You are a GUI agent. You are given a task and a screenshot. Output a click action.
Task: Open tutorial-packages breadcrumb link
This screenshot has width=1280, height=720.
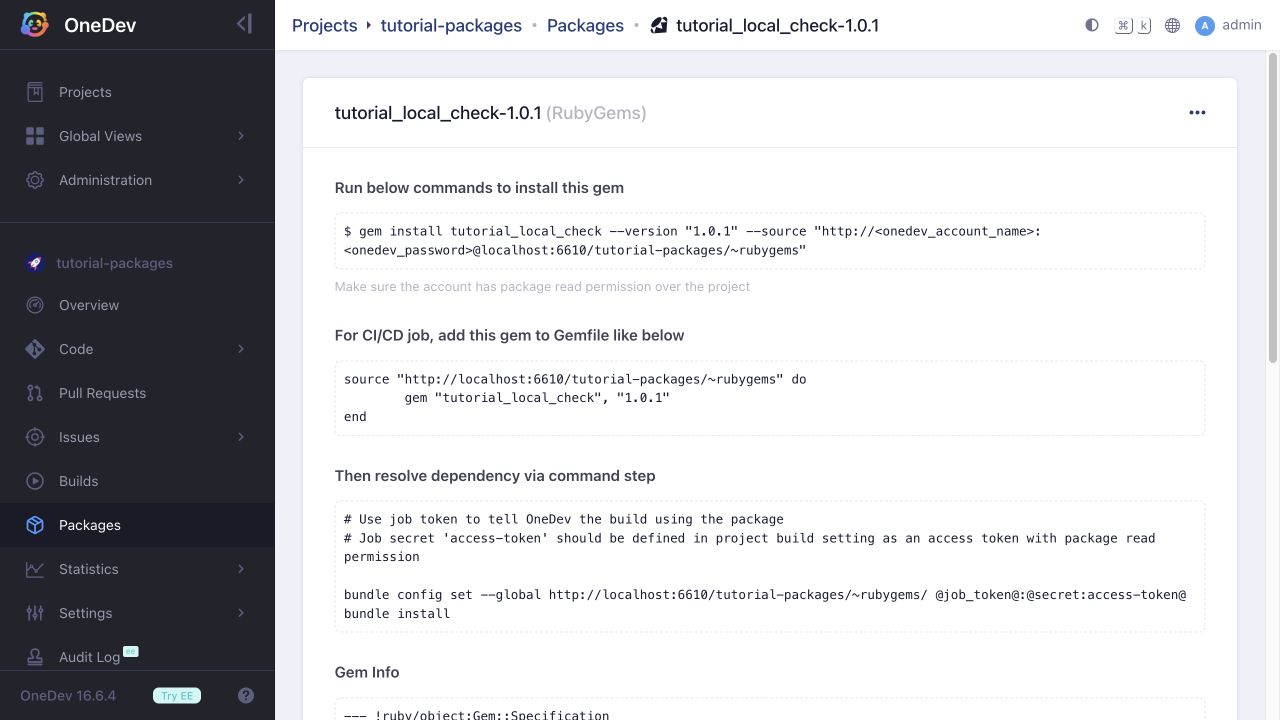tap(451, 25)
